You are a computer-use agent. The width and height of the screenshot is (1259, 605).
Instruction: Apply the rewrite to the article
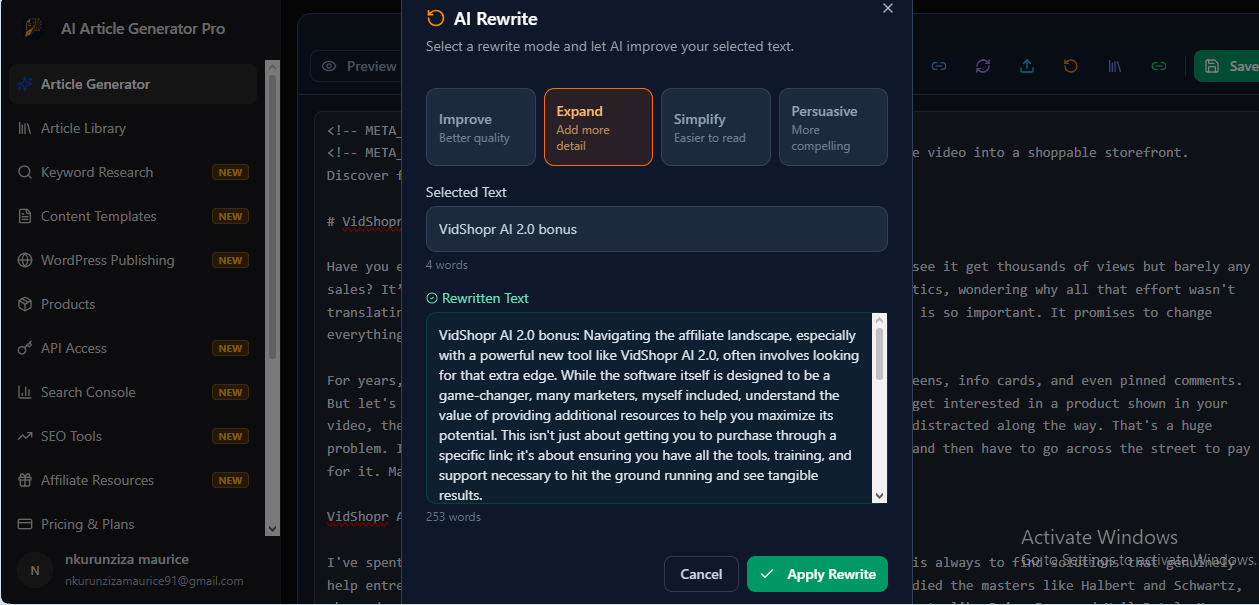[817, 574]
